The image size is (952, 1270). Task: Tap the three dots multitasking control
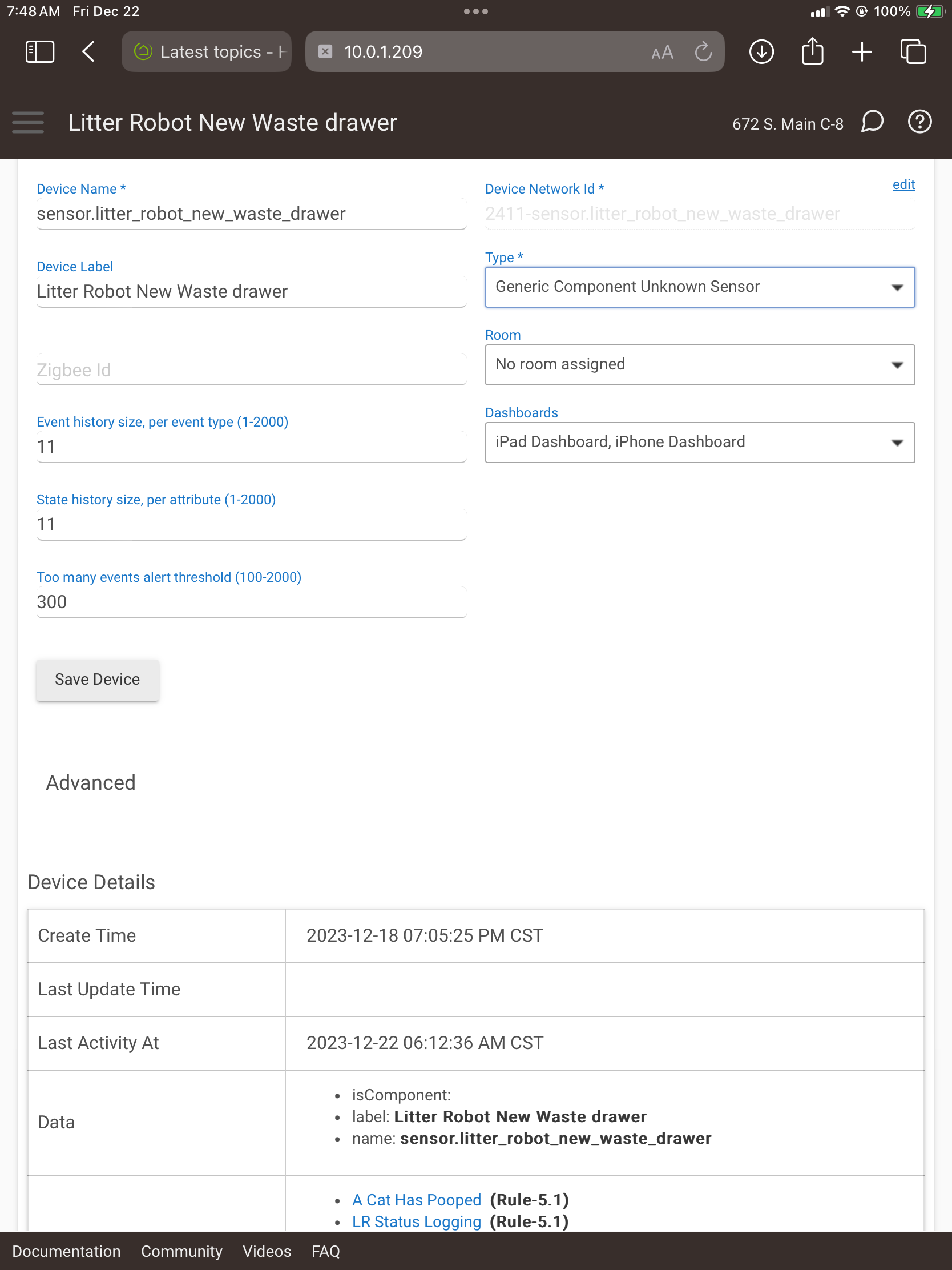(475, 11)
